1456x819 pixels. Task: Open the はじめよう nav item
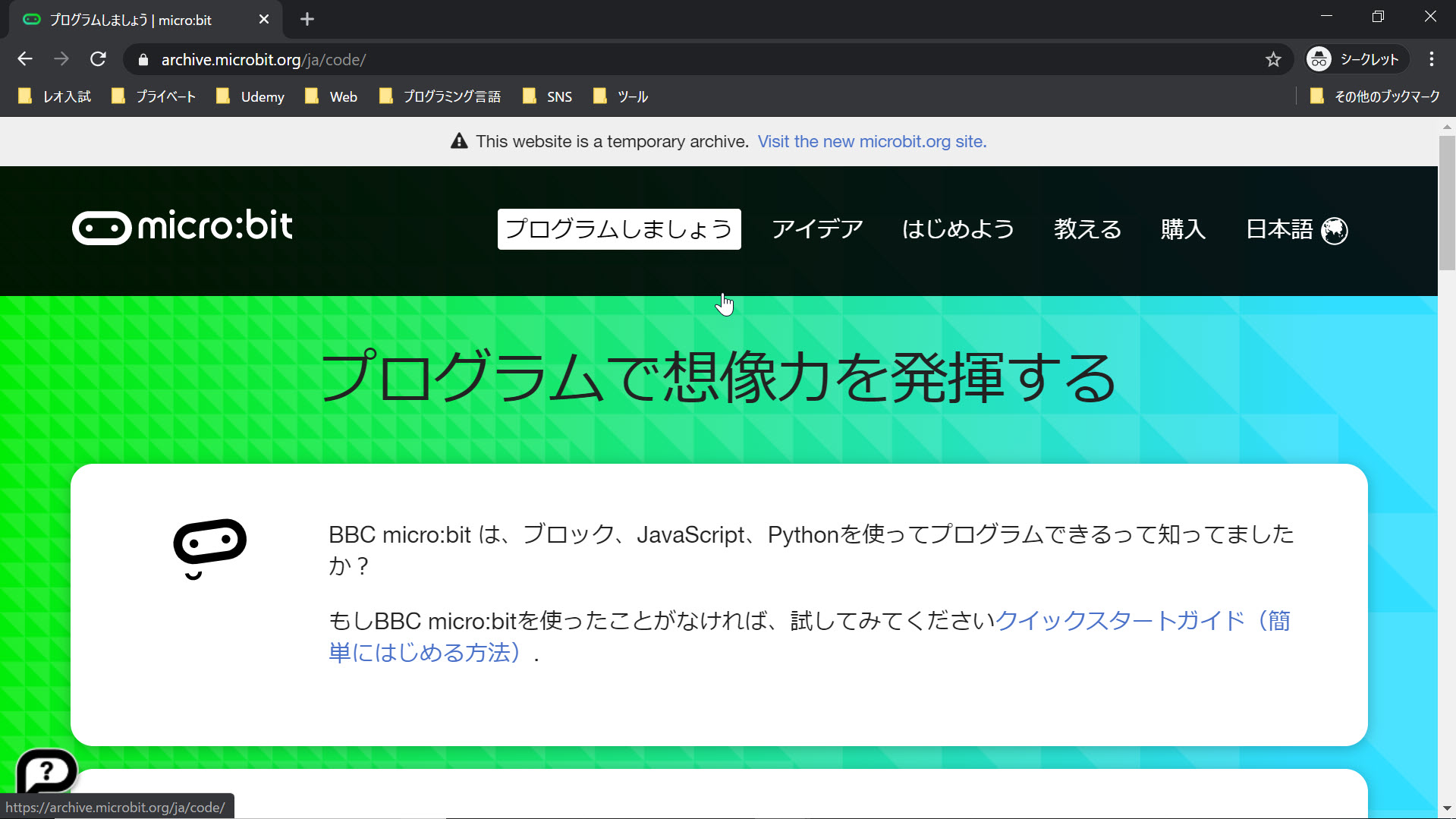coord(958,229)
